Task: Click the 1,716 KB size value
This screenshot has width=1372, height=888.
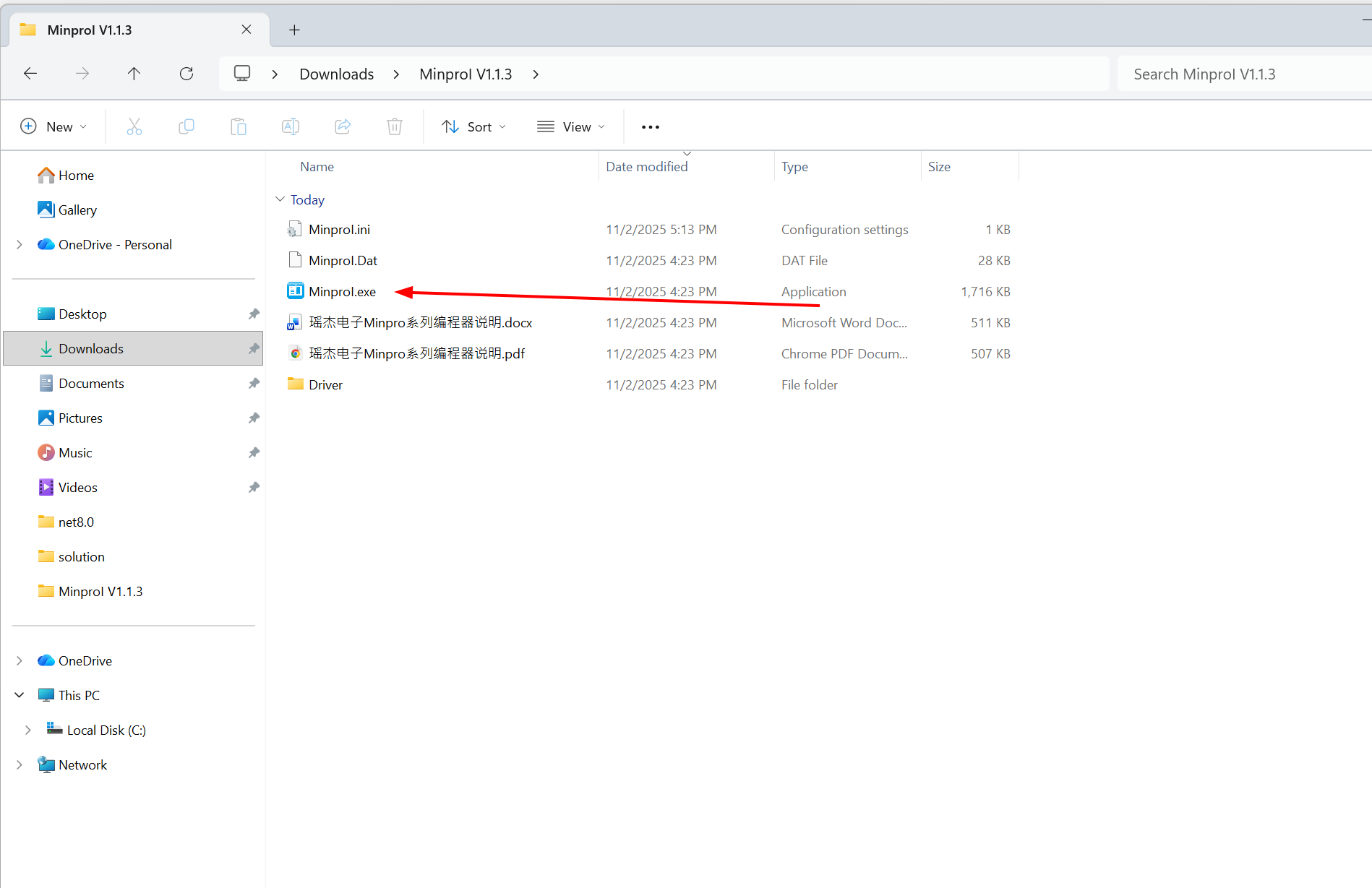Action: (x=985, y=292)
